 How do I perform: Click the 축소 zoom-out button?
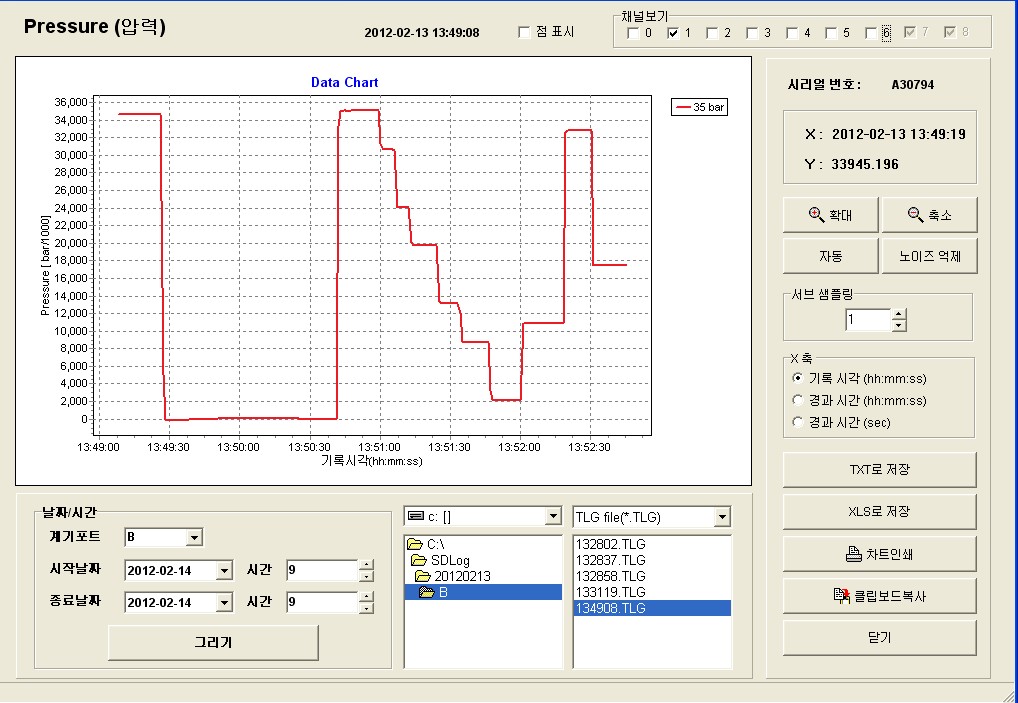tap(929, 215)
